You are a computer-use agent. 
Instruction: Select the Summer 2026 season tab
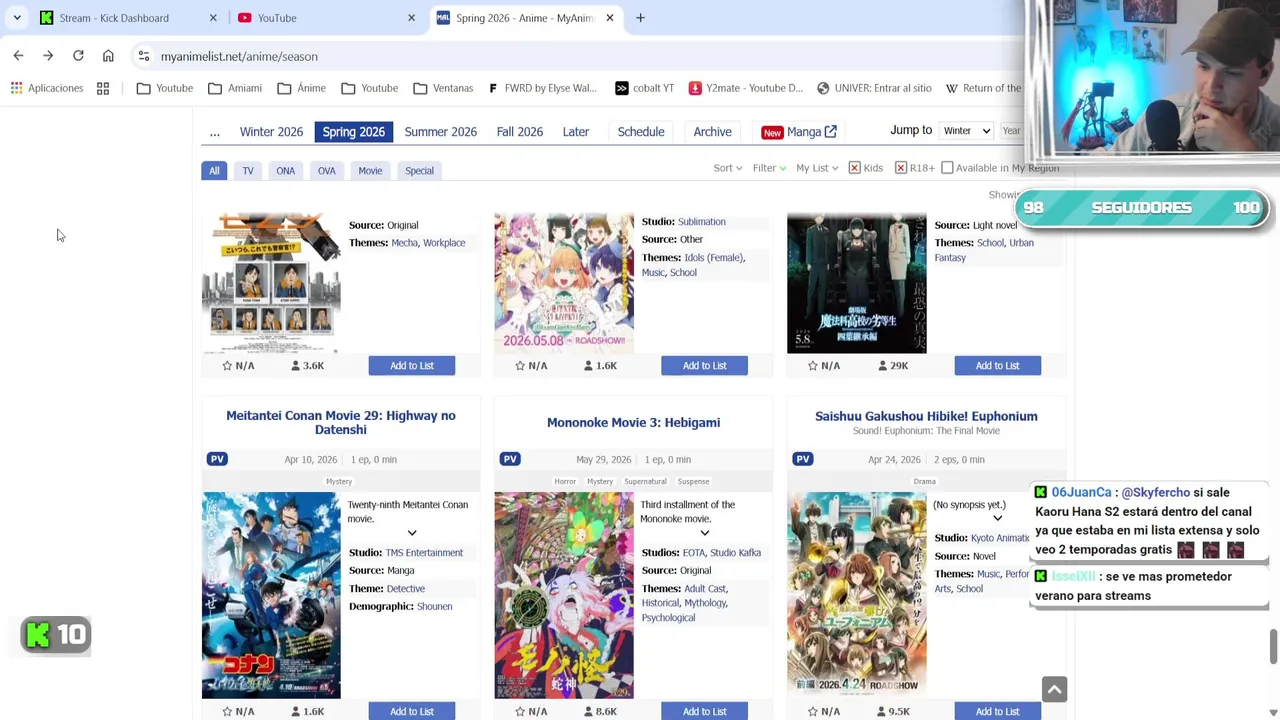tap(440, 132)
